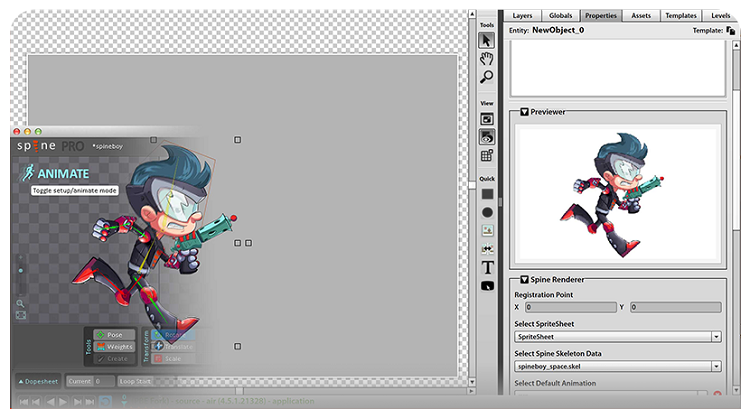
Task: Jump to last frame in Spine
Action: [x=89, y=402]
